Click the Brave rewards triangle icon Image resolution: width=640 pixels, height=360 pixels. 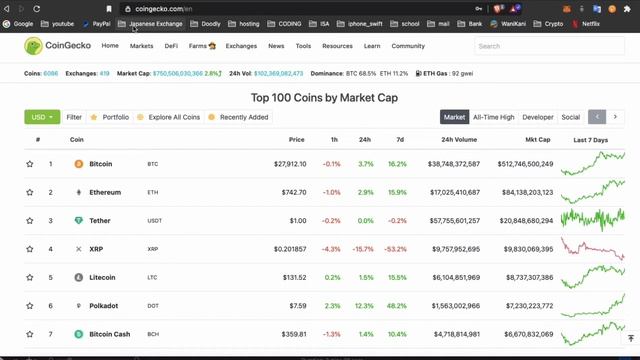[x=515, y=9]
